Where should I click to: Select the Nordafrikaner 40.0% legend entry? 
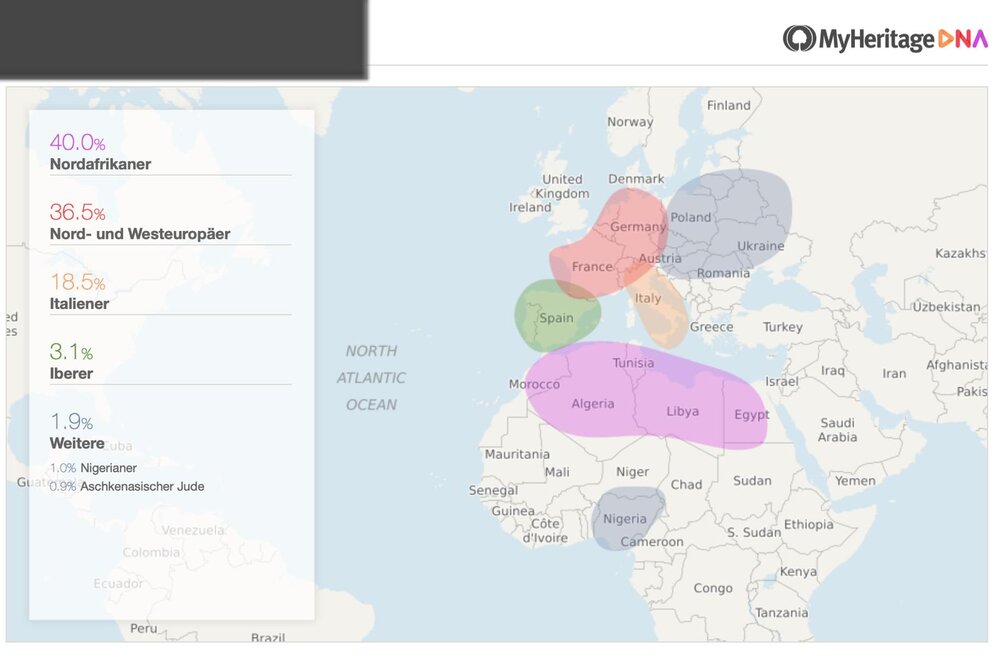tap(100, 153)
